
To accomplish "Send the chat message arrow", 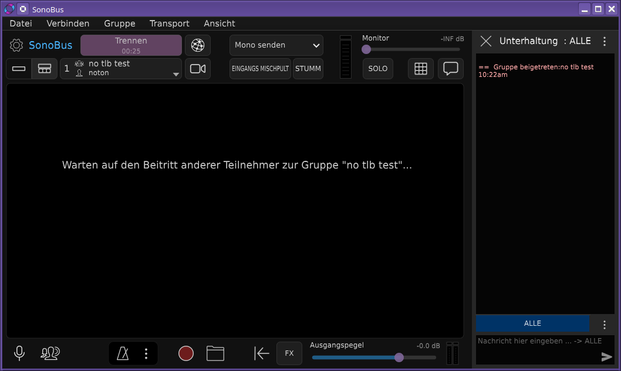I will pos(606,357).
